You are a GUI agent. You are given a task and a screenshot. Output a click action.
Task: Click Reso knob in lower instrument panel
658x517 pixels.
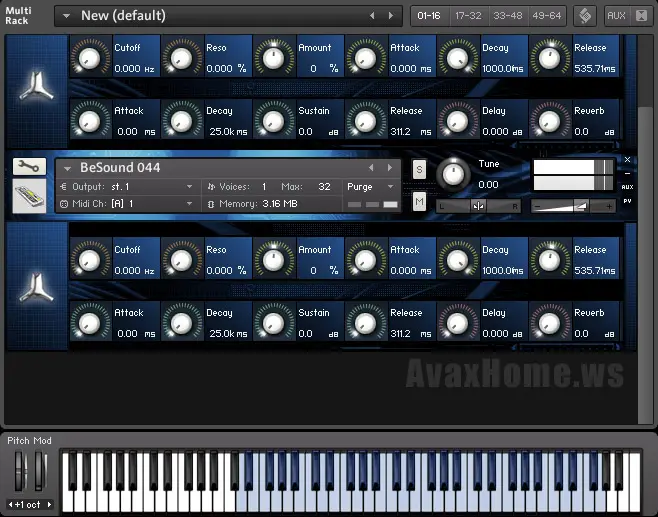click(182, 260)
